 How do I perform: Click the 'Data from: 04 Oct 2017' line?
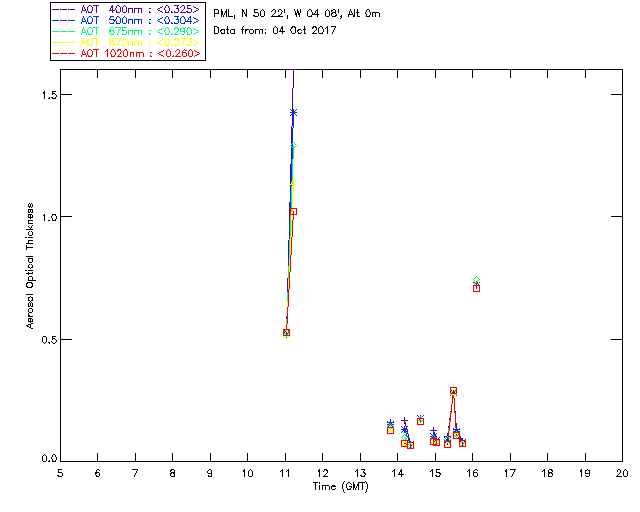pyautogui.click(x=275, y=30)
